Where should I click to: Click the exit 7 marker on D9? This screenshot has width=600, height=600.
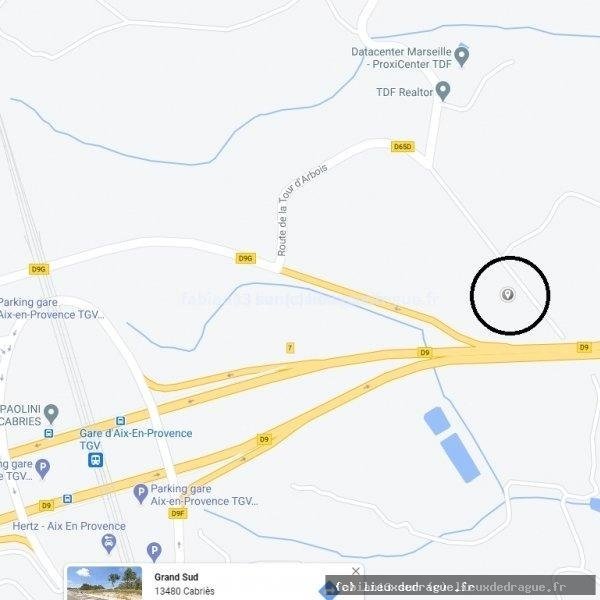(x=290, y=347)
